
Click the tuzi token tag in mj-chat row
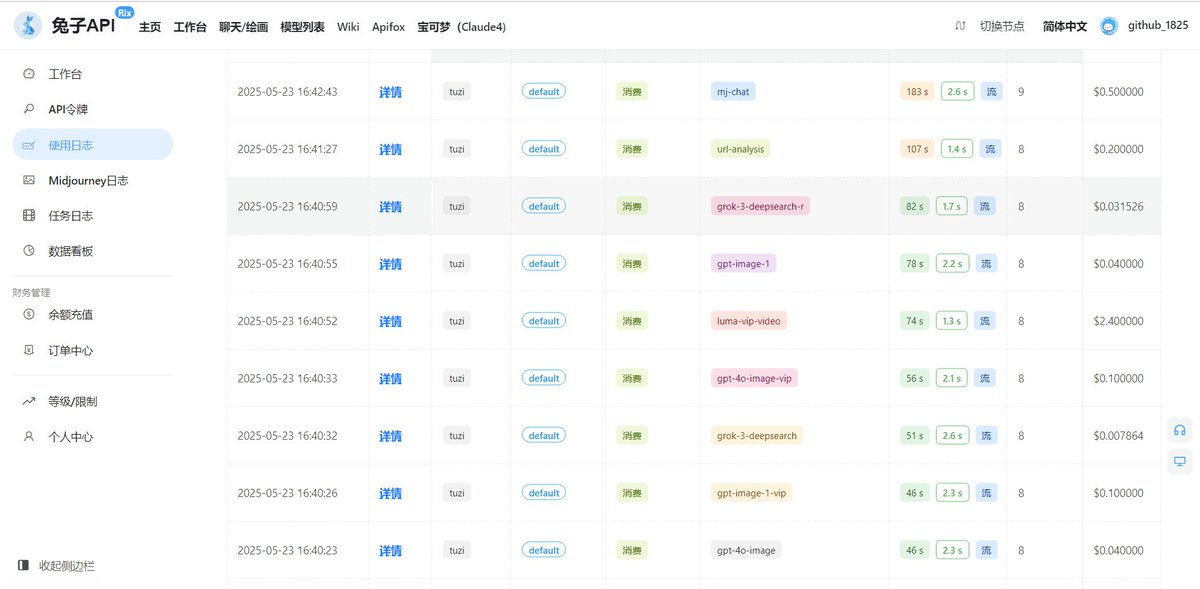[457, 92]
